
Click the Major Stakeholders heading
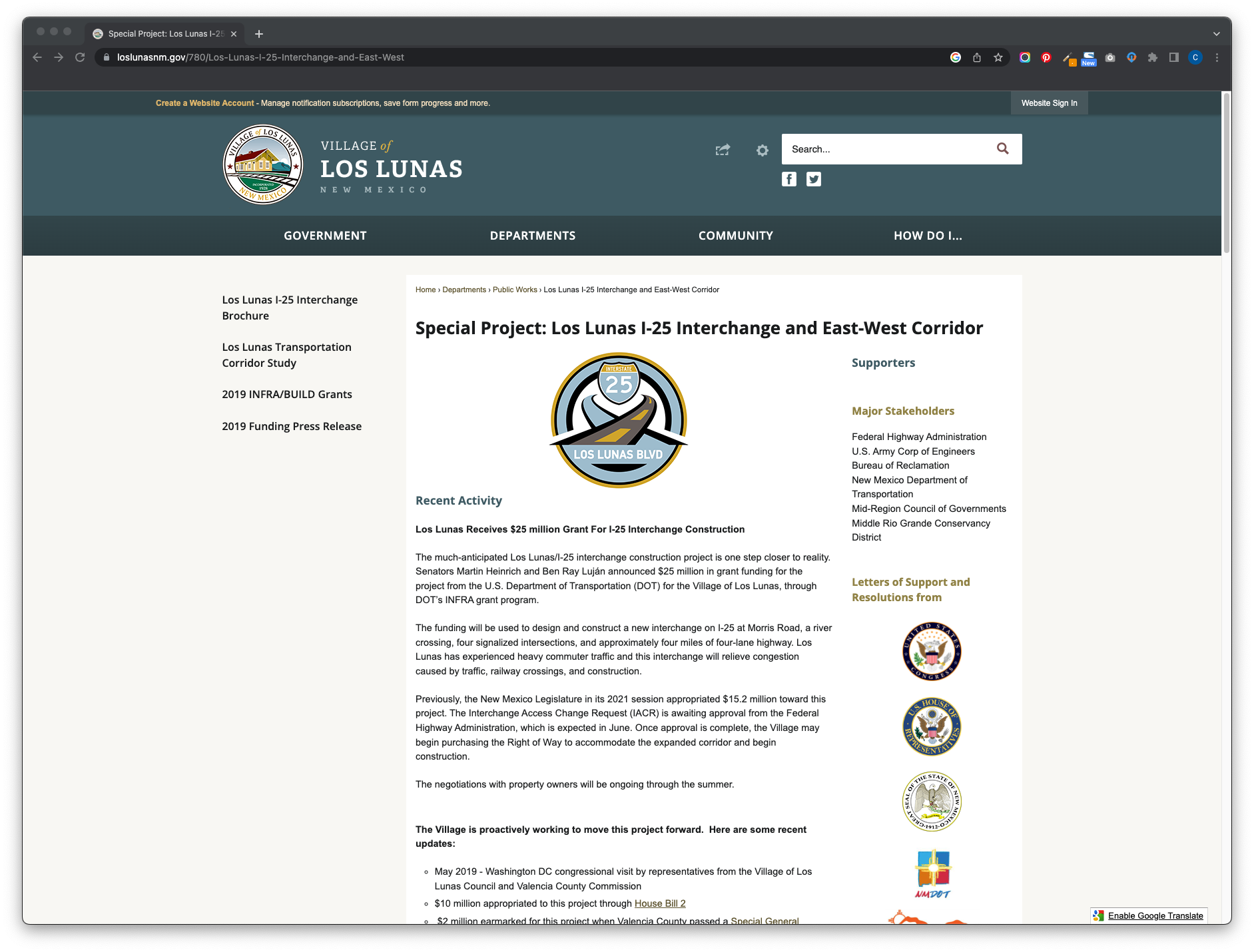(x=903, y=411)
